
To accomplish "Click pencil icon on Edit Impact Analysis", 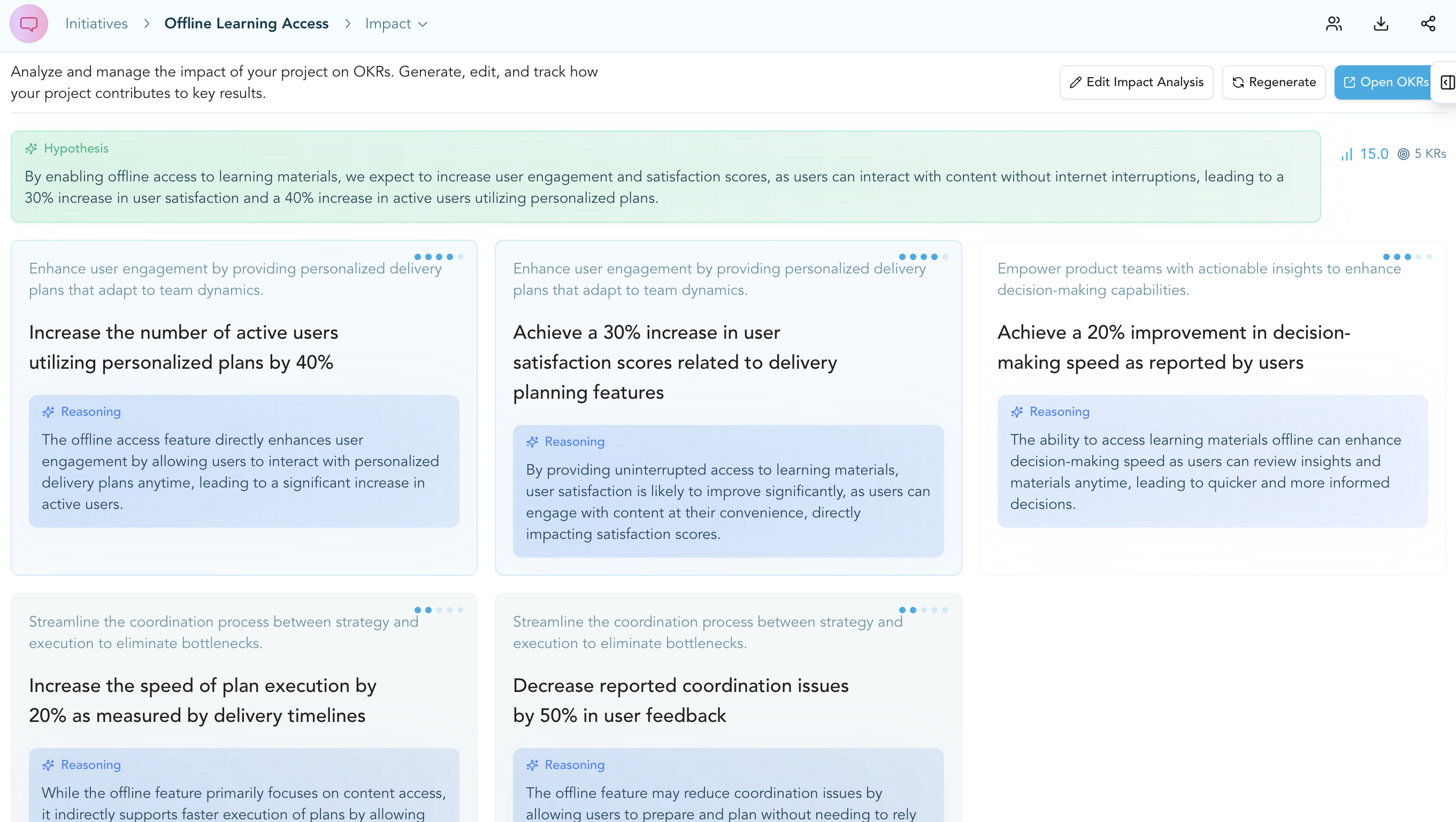I will tap(1076, 82).
